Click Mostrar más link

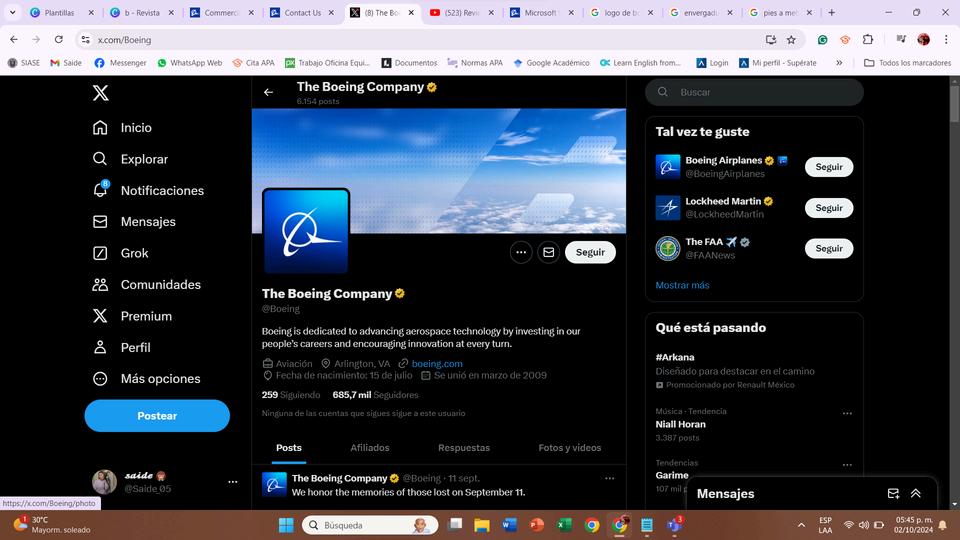[x=682, y=285]
